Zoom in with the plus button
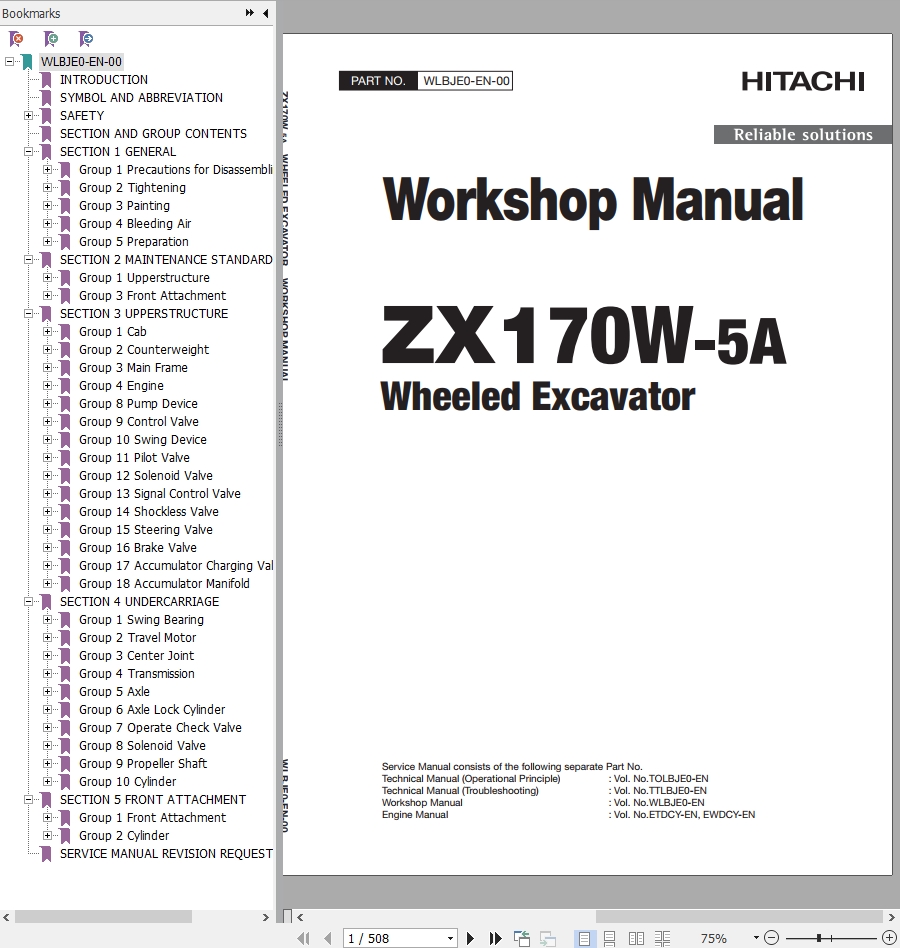The width and height of the screenshot is (900, 948). (889, 938)
